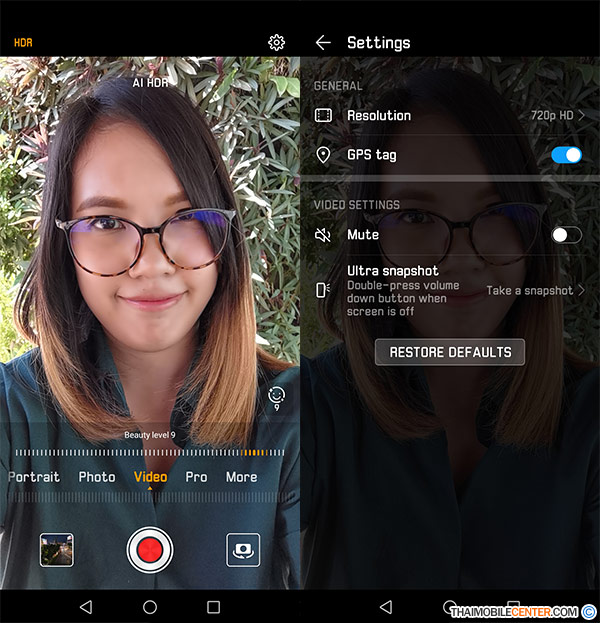
Task: Click the Settings title text
Action: 379,43
